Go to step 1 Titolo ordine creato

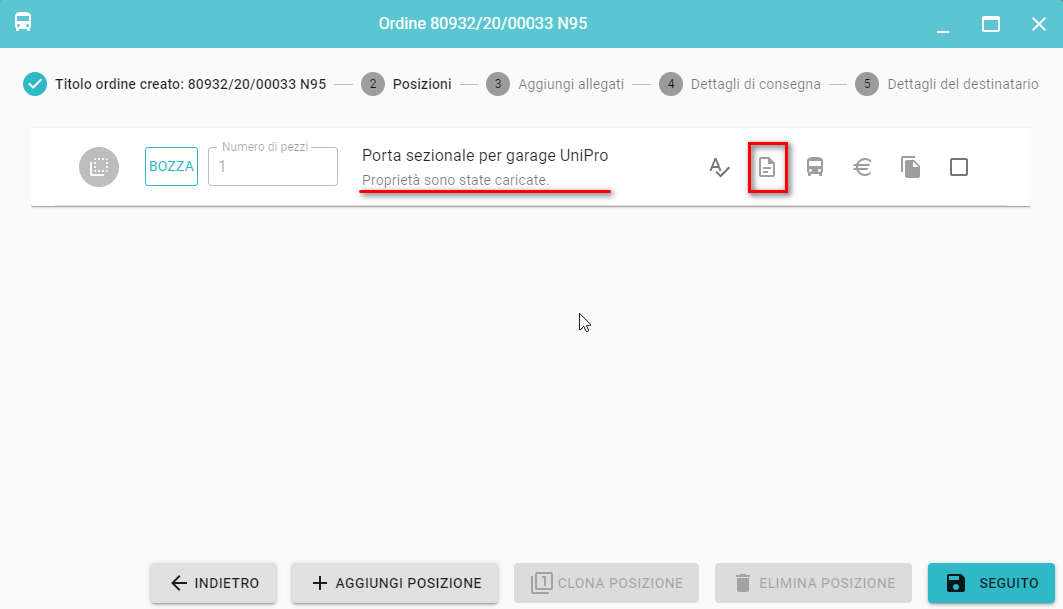175,84
